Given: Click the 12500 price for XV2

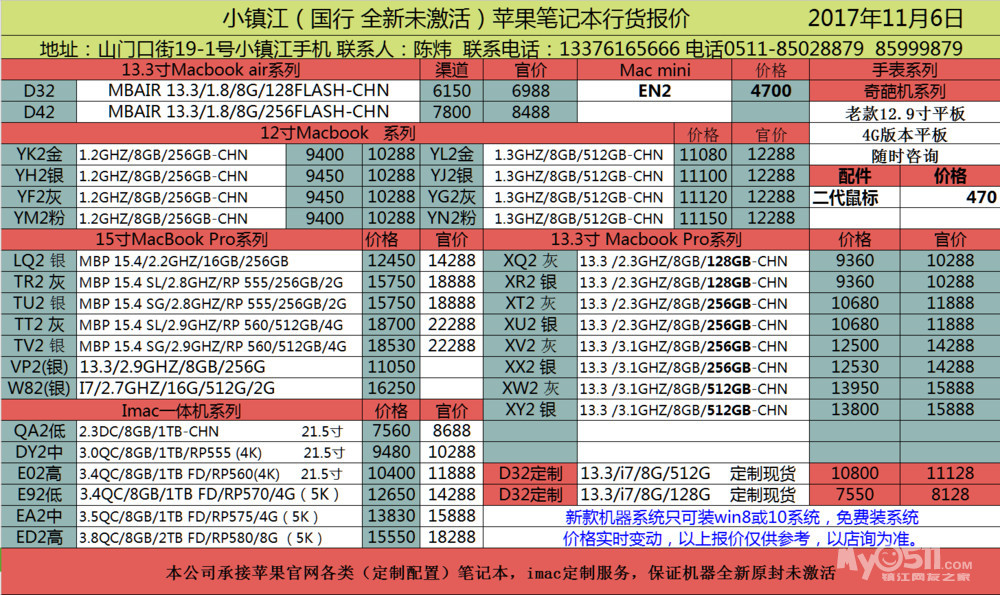Looking at the screenshot, I should coord(855,346).
